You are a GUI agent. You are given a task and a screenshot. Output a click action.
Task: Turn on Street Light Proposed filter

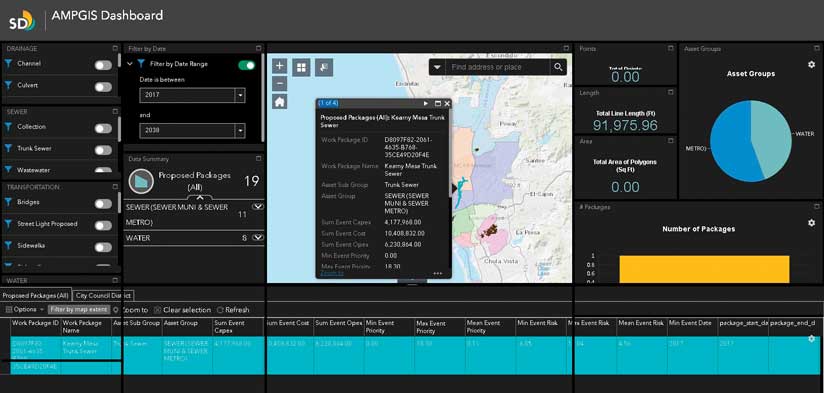[103, 225]
